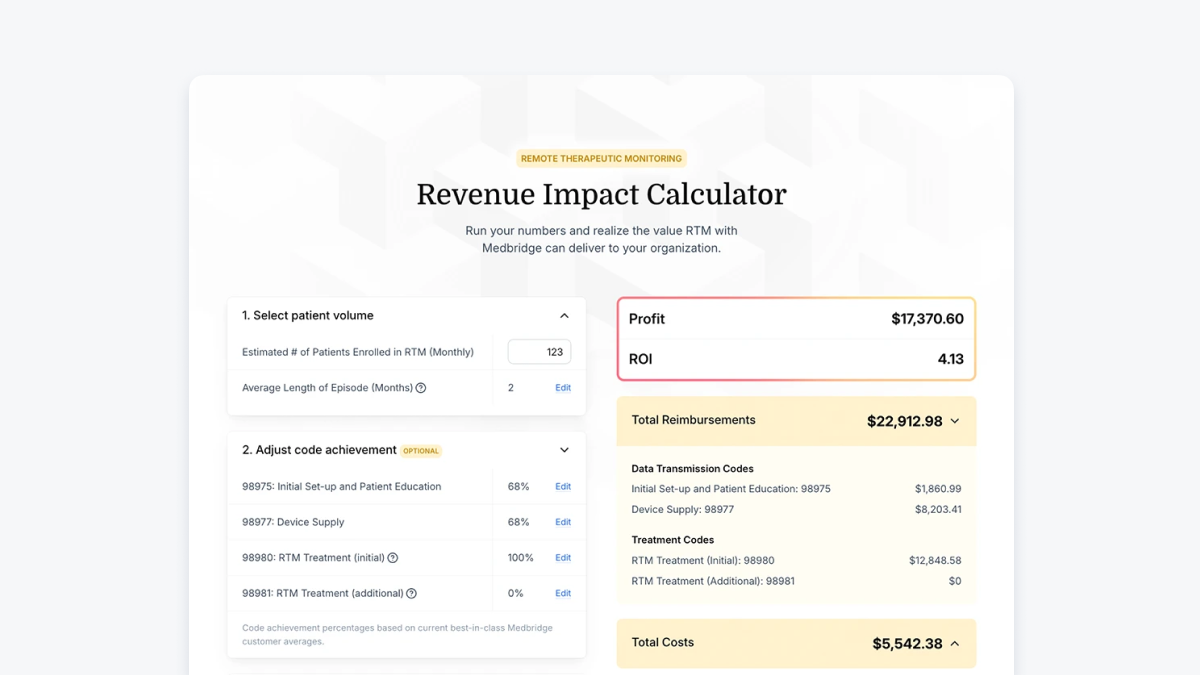The width and height of the screenshot is (1200, 675).
Task: Expand the Adjust code achievement section chevron
Action: click(x=564, y=450)
